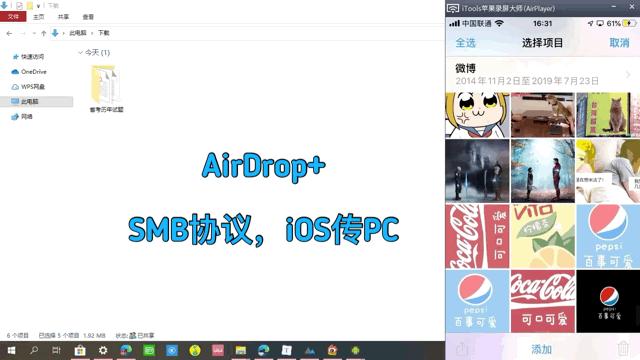The height and width of the screenshot is (360, 640).
Task: Tap 添加 in the phone bottom bar
Action: point(542,349)
